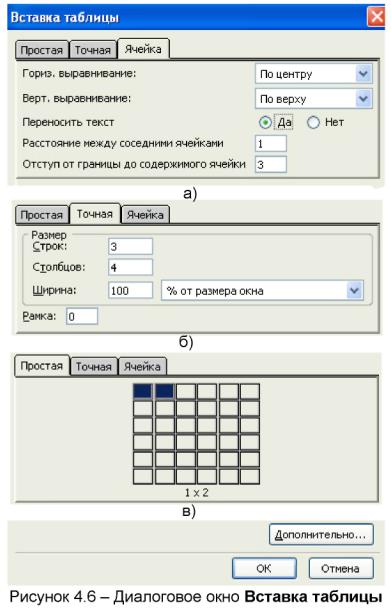Expand the % от размера окна dropdown
Image resolution: width=391 pixels, height=610 pixels.
pos(263,291)
